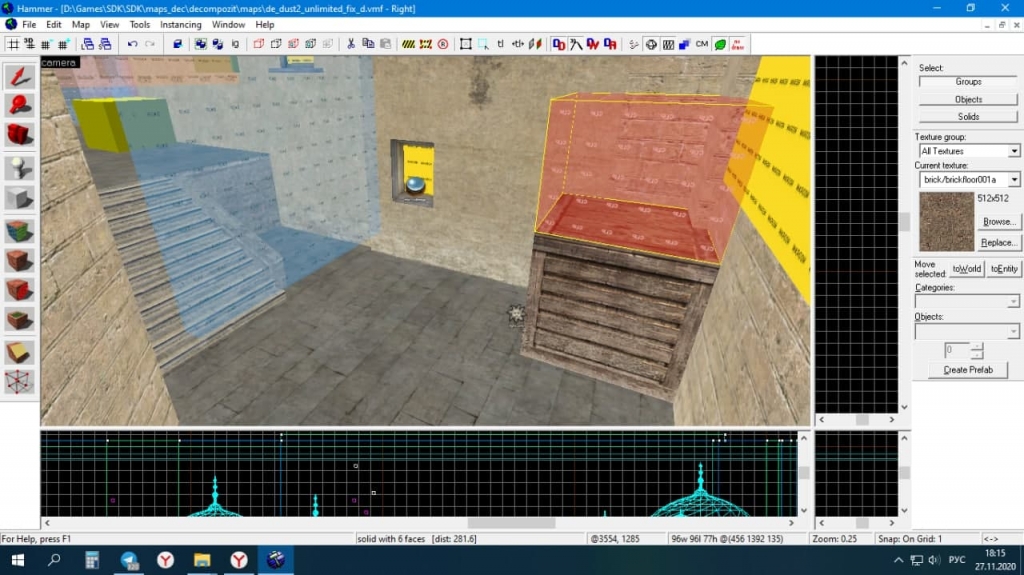Select the Magnify tool in left toolbar
The width and height of the screenshot is (1024, 575).
point(19,105)
